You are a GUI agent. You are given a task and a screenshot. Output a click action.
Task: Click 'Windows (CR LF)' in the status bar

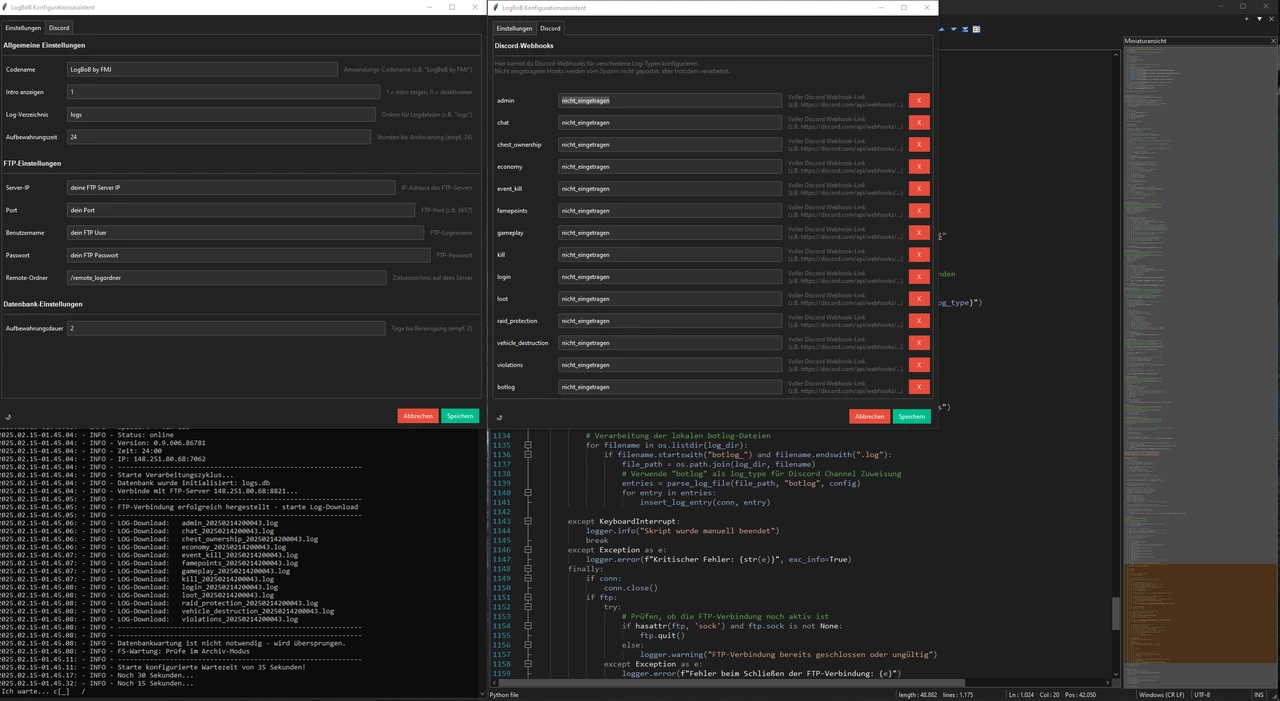tap(1161, 694)
